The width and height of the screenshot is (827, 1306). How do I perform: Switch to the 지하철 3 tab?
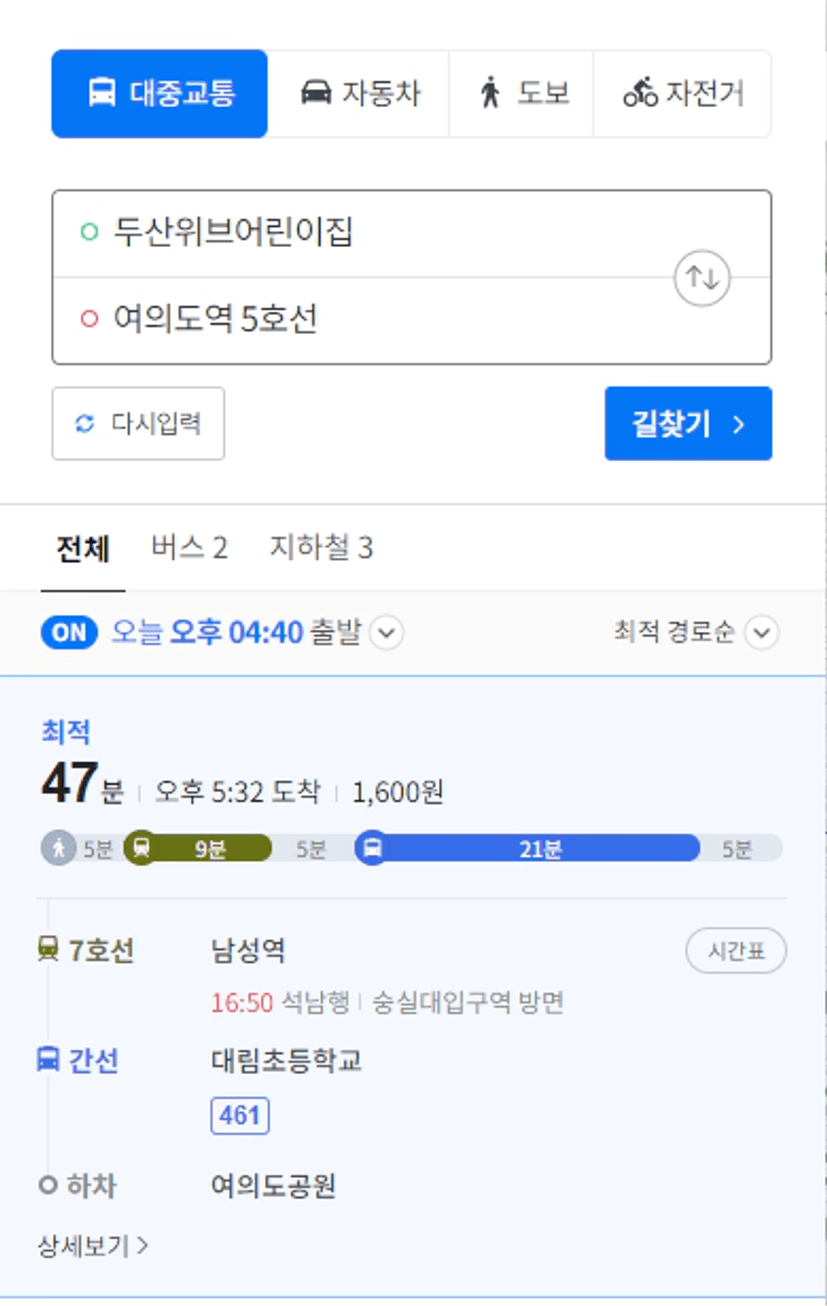(321, 547)
